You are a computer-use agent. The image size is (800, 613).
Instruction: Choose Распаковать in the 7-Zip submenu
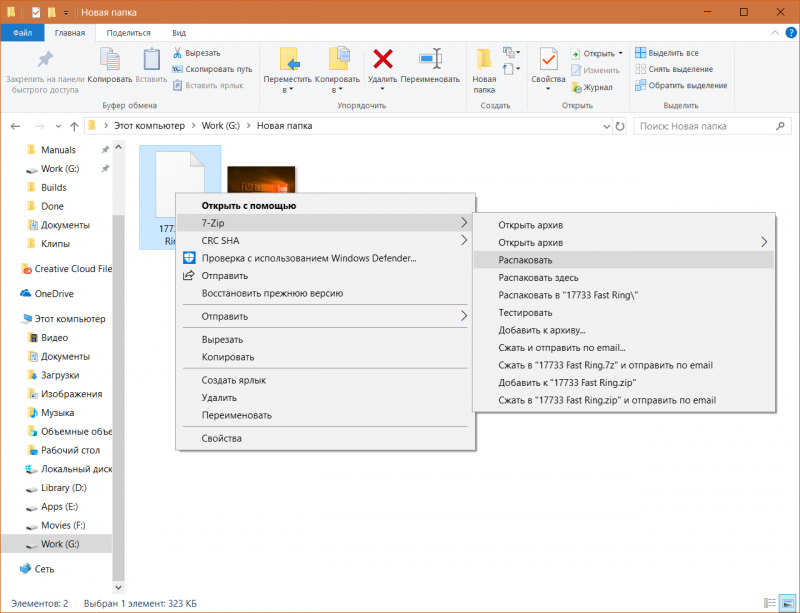point(623,260)
